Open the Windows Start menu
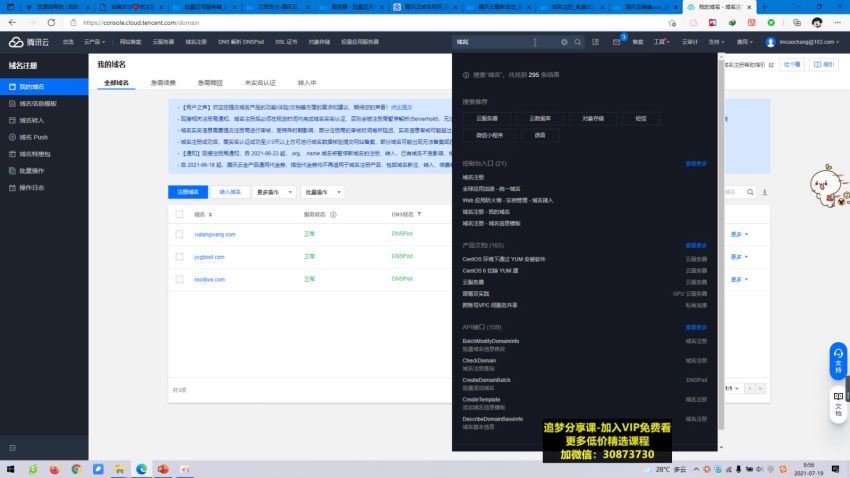This screenshot has width=850, height=478. tap(10, 469)
